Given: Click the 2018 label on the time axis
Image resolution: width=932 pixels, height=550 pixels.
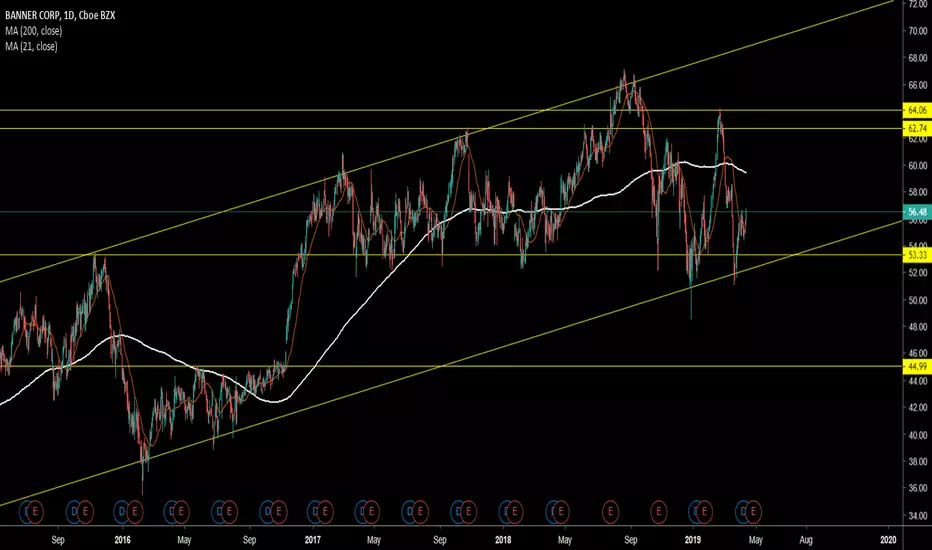Looking at the screenshot, I should [x=503, y=540].
